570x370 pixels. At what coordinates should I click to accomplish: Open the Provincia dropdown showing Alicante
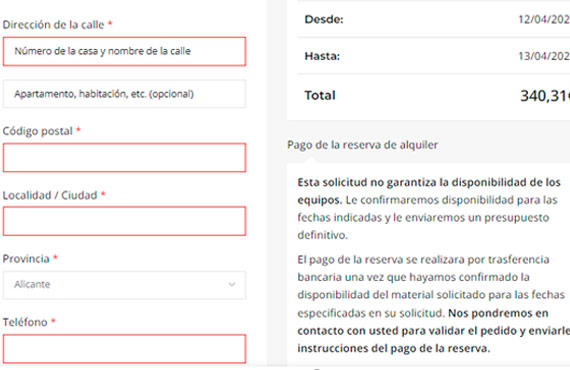(124, 285)
